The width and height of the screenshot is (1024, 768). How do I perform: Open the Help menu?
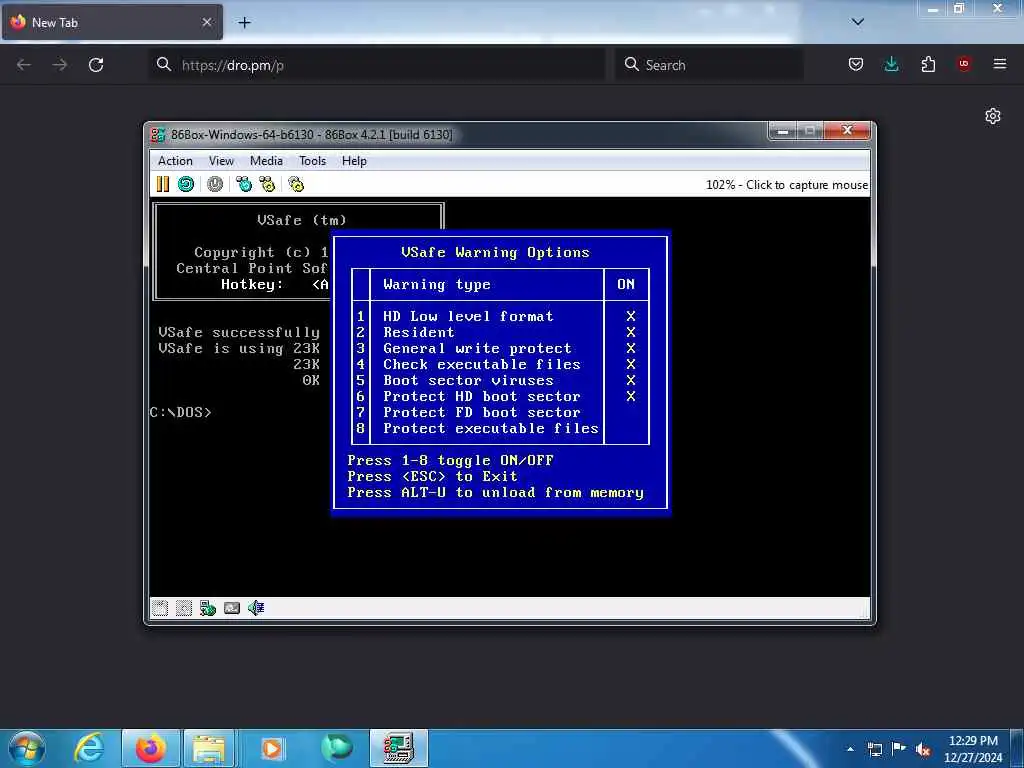pyautogui.click(x=354, y=161)
